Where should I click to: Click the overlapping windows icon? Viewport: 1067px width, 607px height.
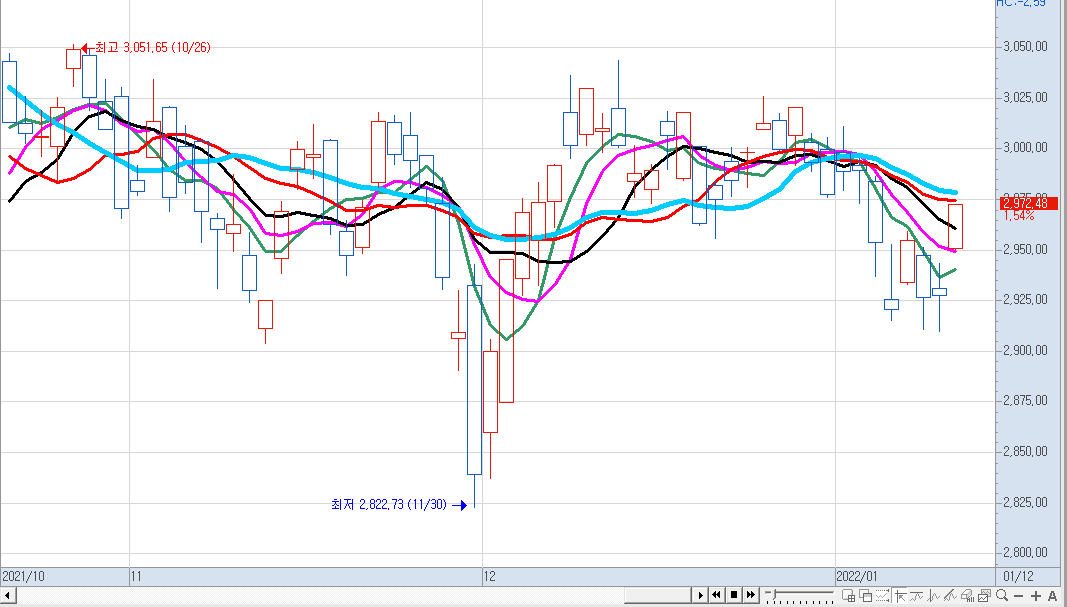(x=866, y=596)
